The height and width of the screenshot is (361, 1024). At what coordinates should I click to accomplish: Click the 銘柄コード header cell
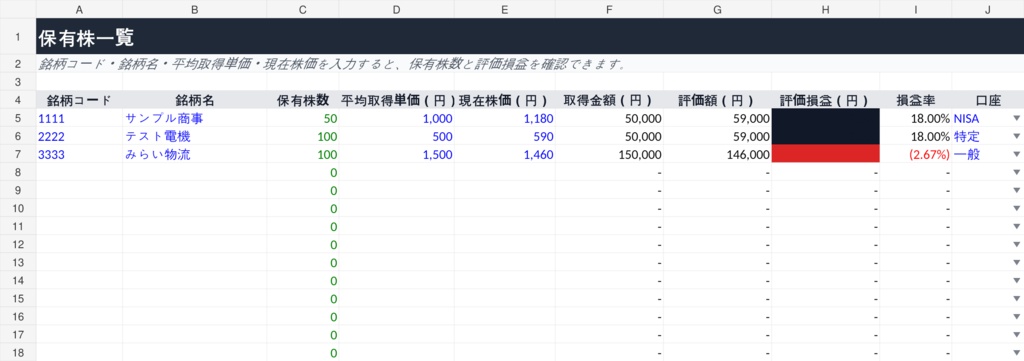pyautogui.click(x=79, y=100)
